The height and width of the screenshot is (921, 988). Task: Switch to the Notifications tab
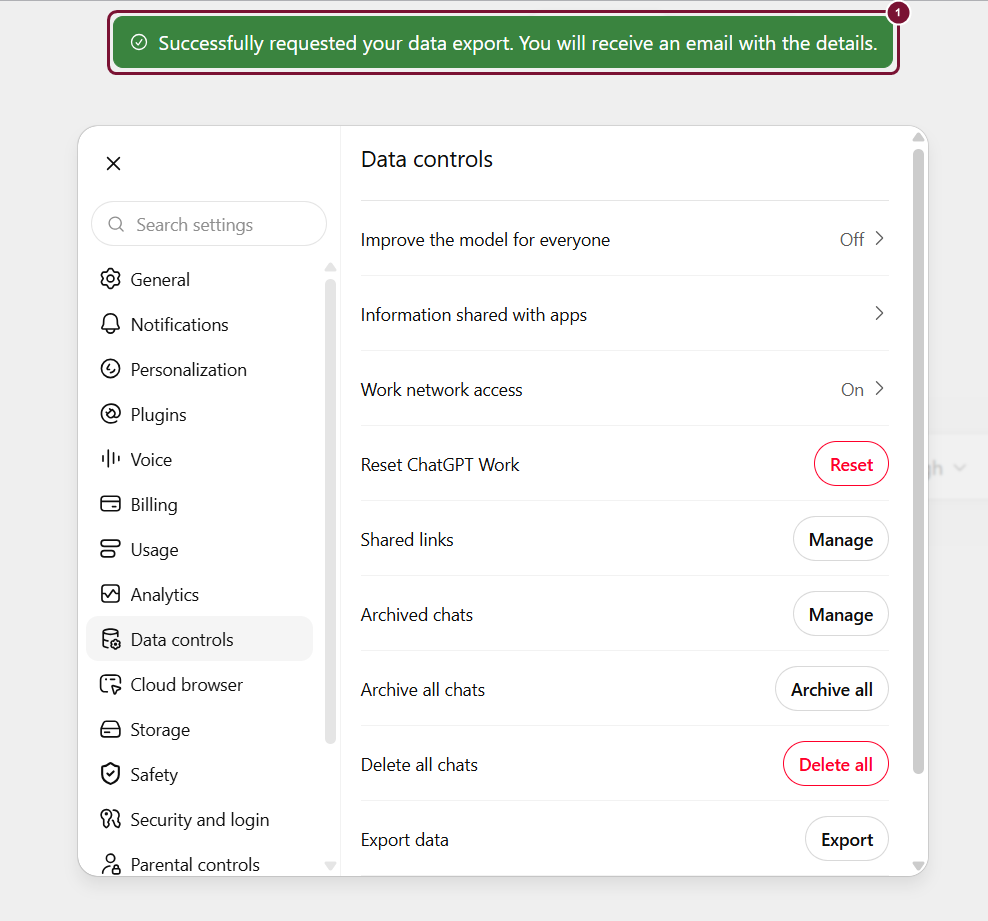199,324
